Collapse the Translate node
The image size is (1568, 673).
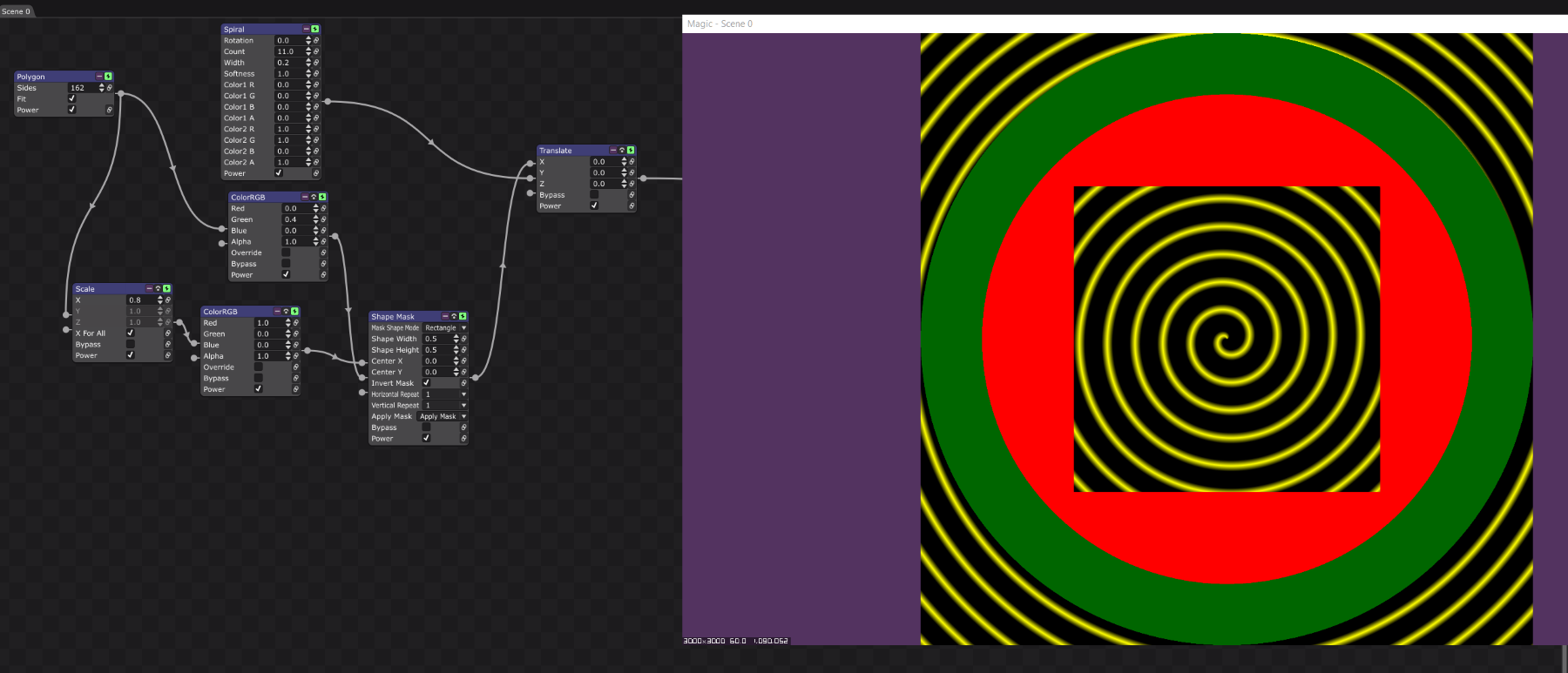click(x=613, y=150)
